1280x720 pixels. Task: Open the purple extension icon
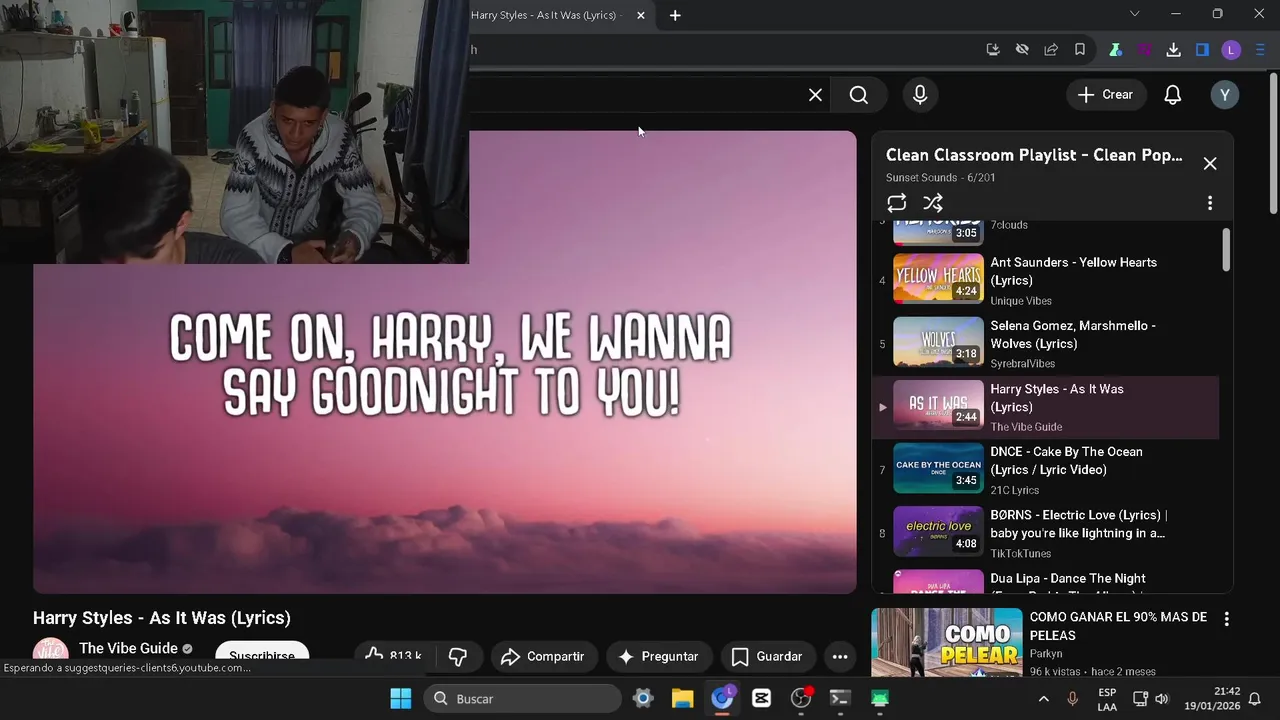[1144, 49]
